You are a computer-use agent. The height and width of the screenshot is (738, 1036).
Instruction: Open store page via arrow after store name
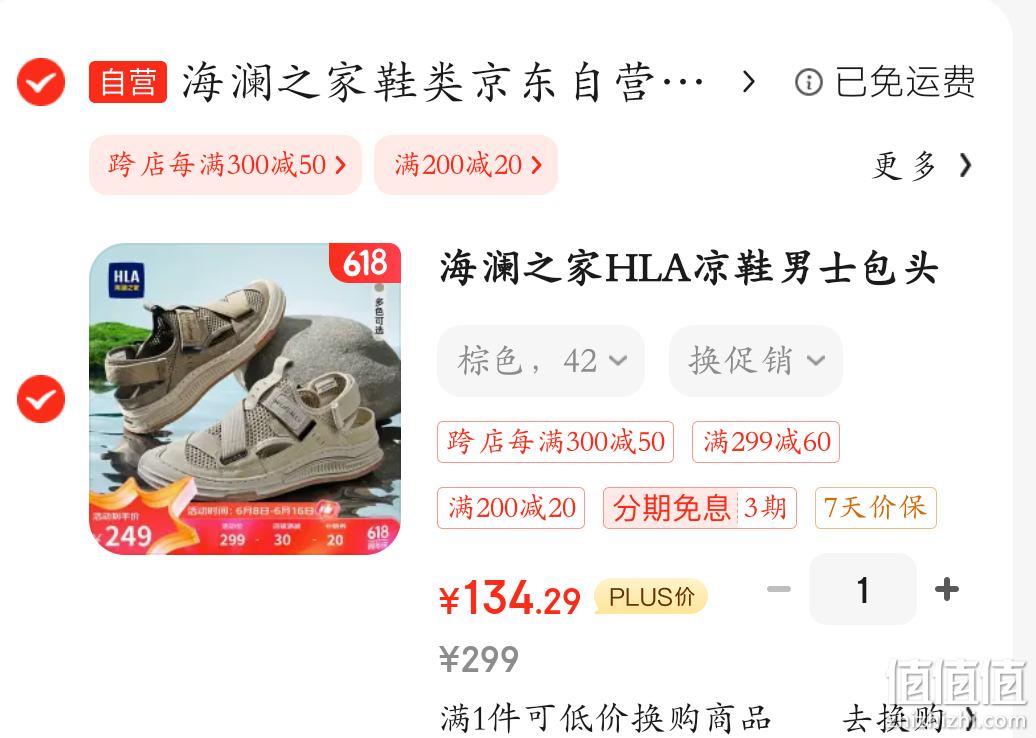(748, 82)
